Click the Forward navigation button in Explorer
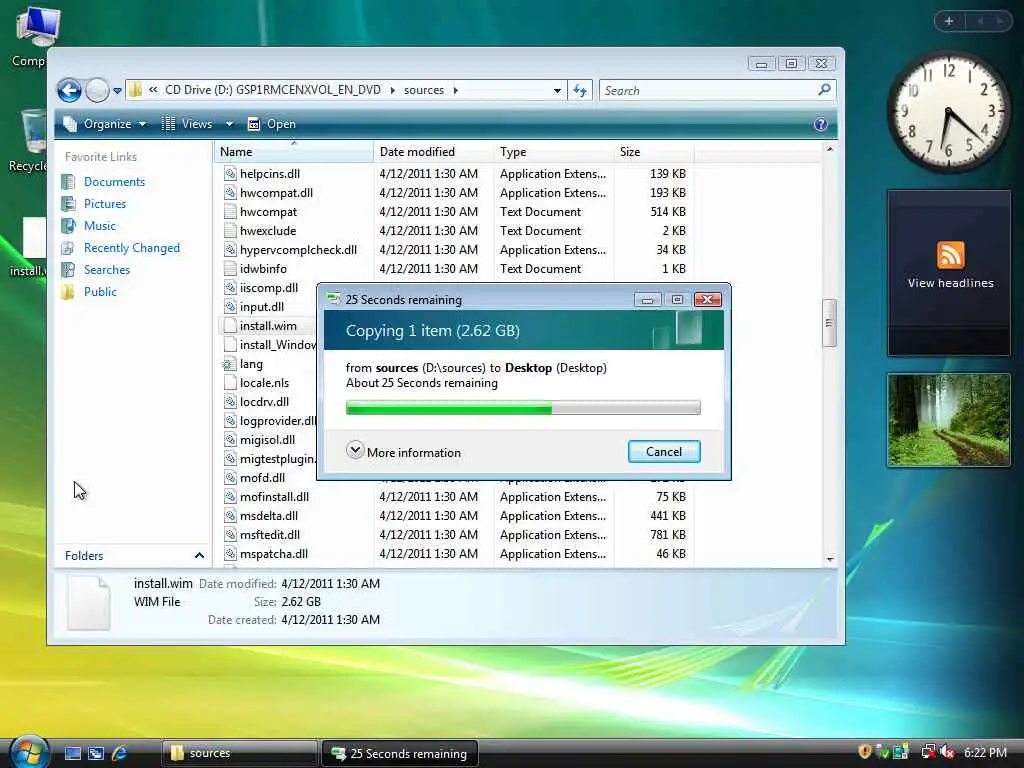1024x768 pixels. point(97,90)
